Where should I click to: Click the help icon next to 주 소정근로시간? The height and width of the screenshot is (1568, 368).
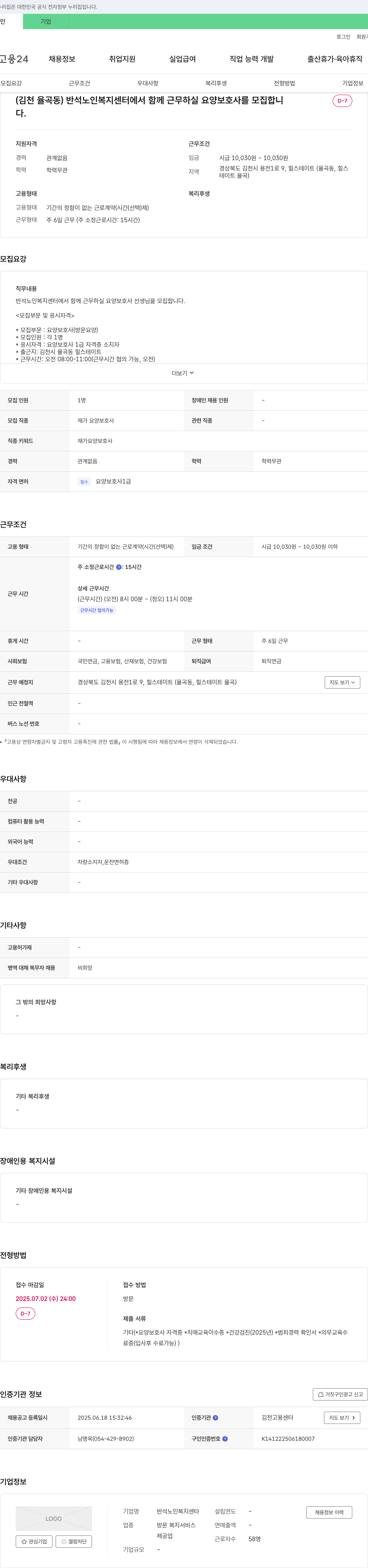click(119, 567)
